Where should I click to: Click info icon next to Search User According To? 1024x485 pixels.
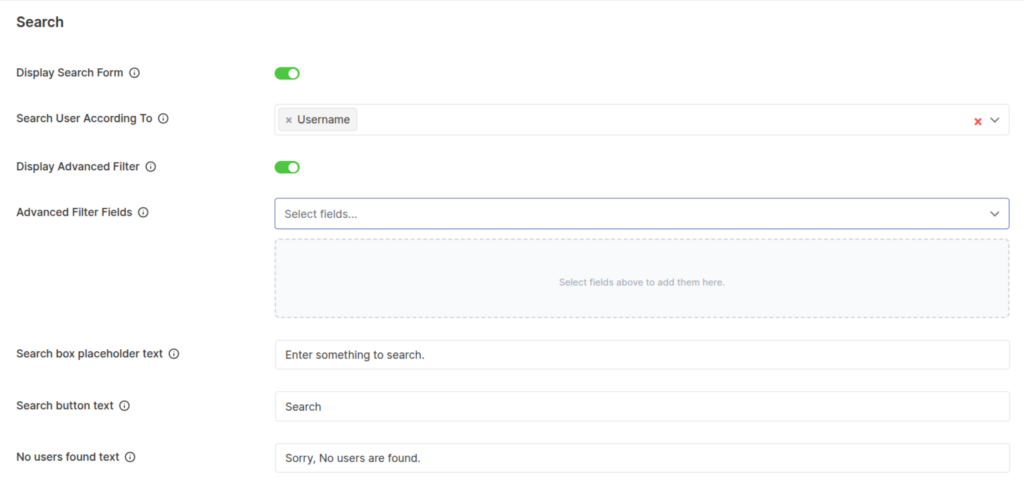(163, 119)
